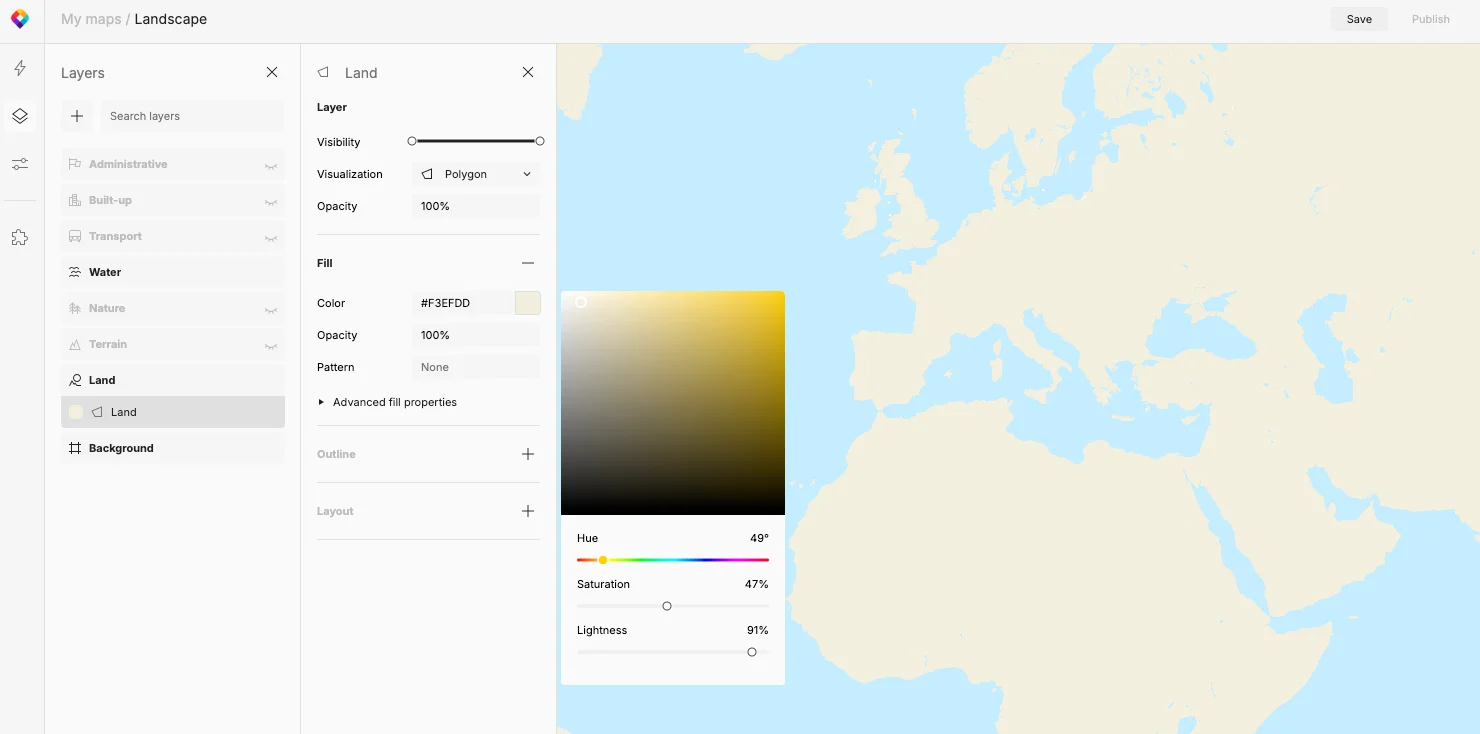Add a Layout with plus icon
This screenshot has width=1480, height=734.
coord(528,511)
